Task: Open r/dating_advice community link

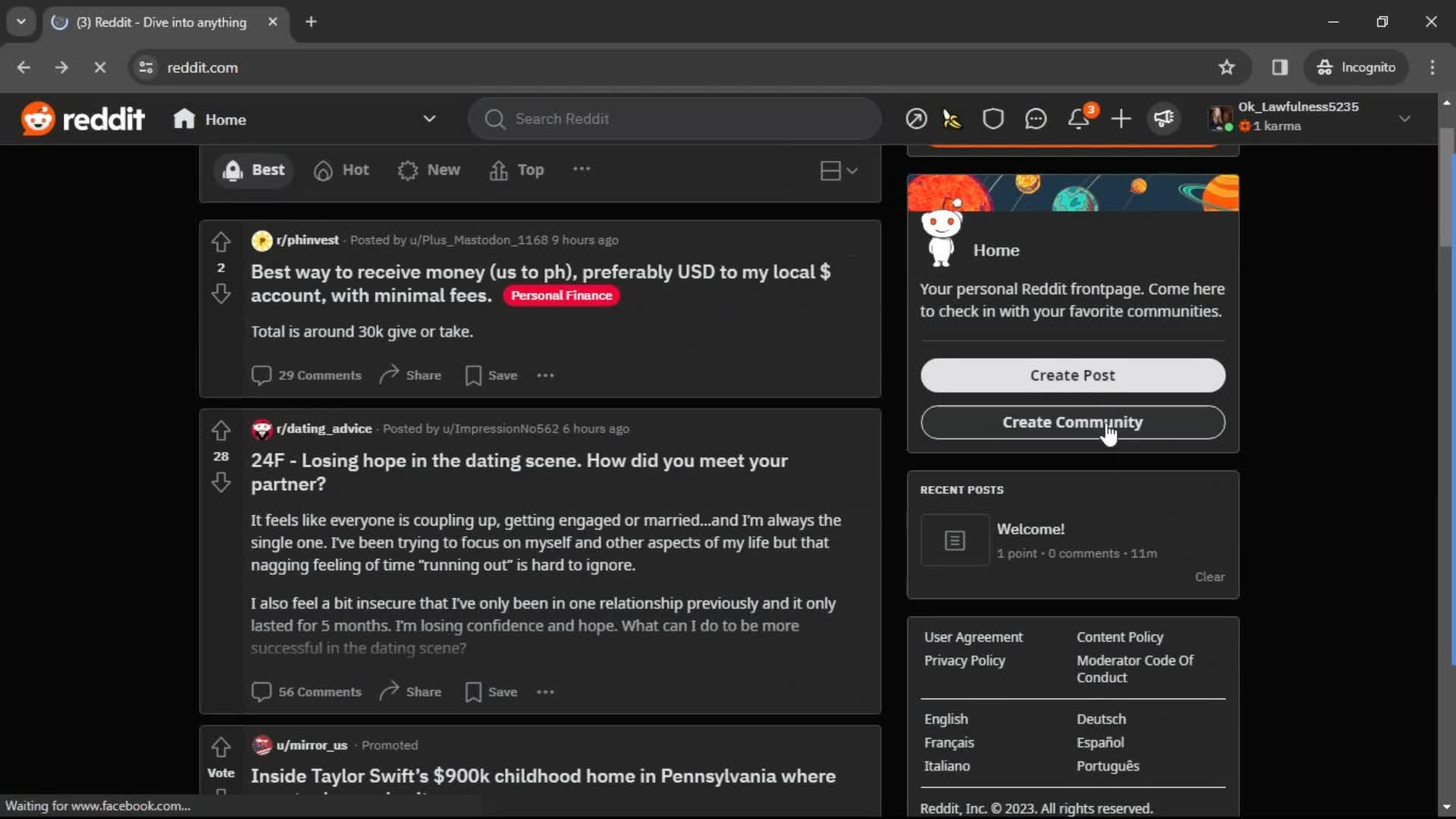Action: (x=324, y=428)
